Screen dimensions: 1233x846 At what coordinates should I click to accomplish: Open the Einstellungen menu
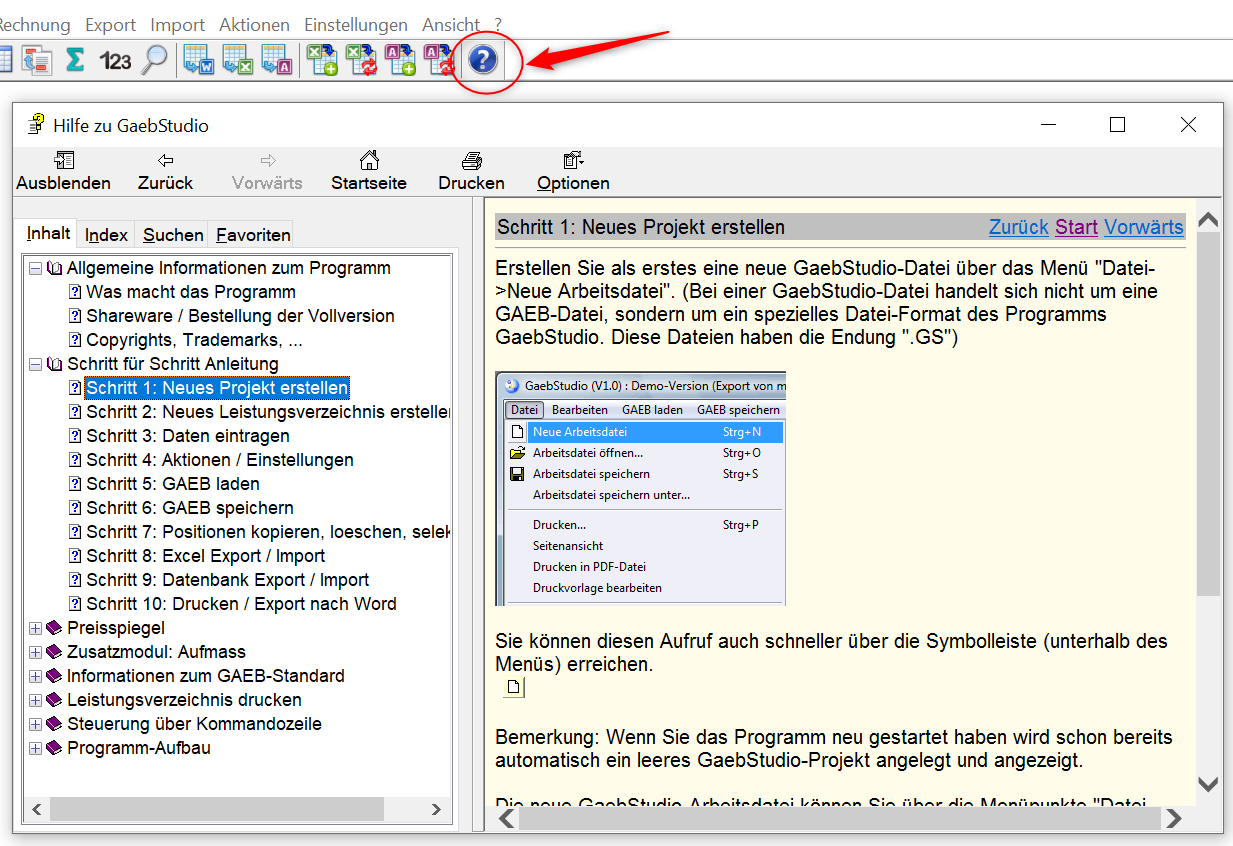click(x=356, y=25)
